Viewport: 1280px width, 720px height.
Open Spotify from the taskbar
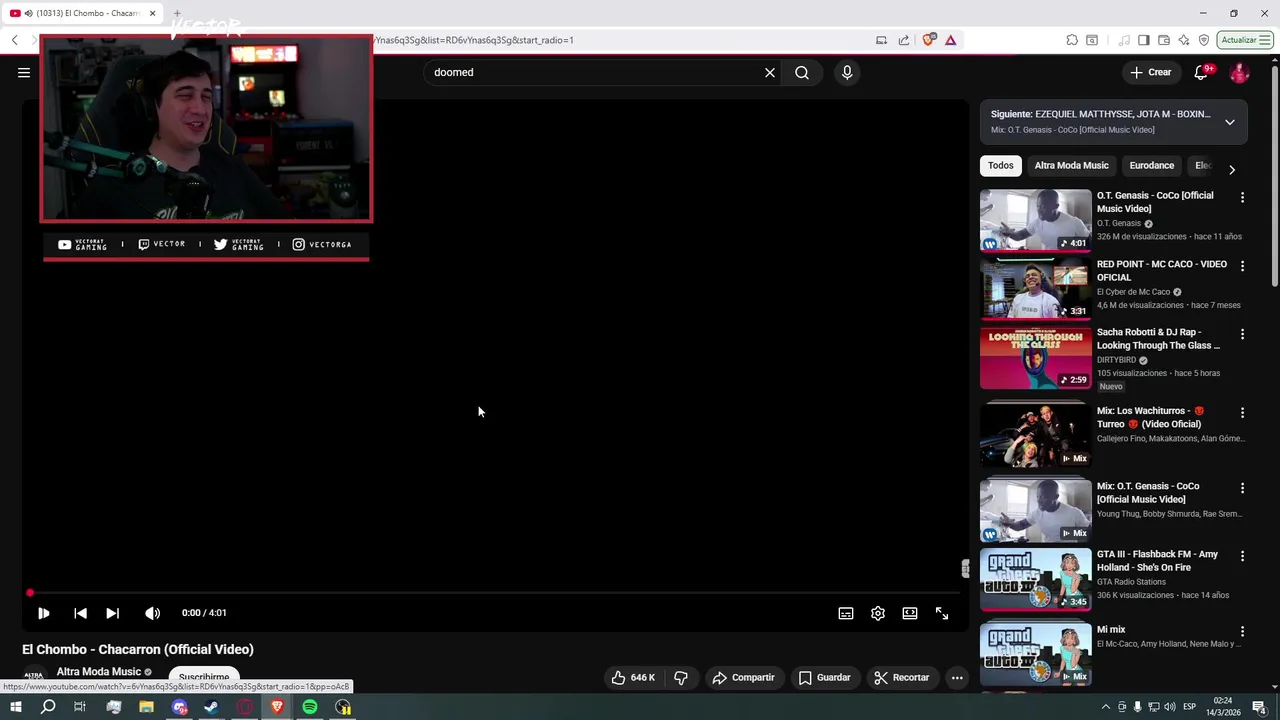pos(310,707)
